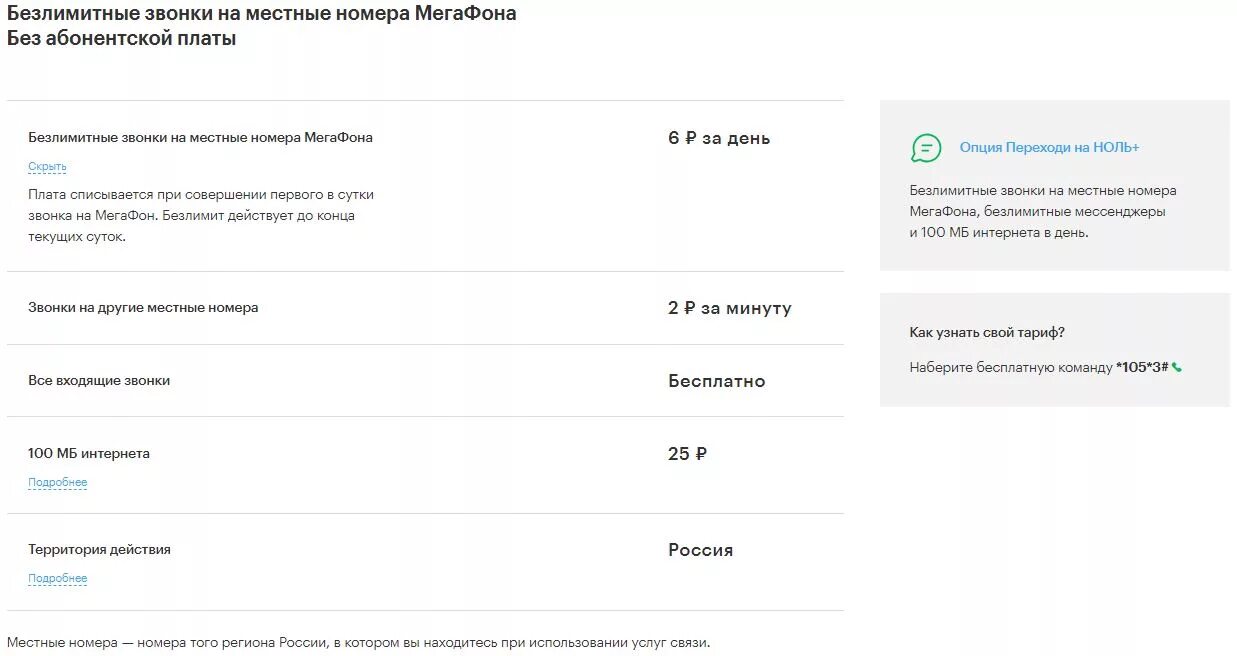The width and height of the screenshot is (1237, 656).
Task: Click the Россия value
Action: (700, 550)
